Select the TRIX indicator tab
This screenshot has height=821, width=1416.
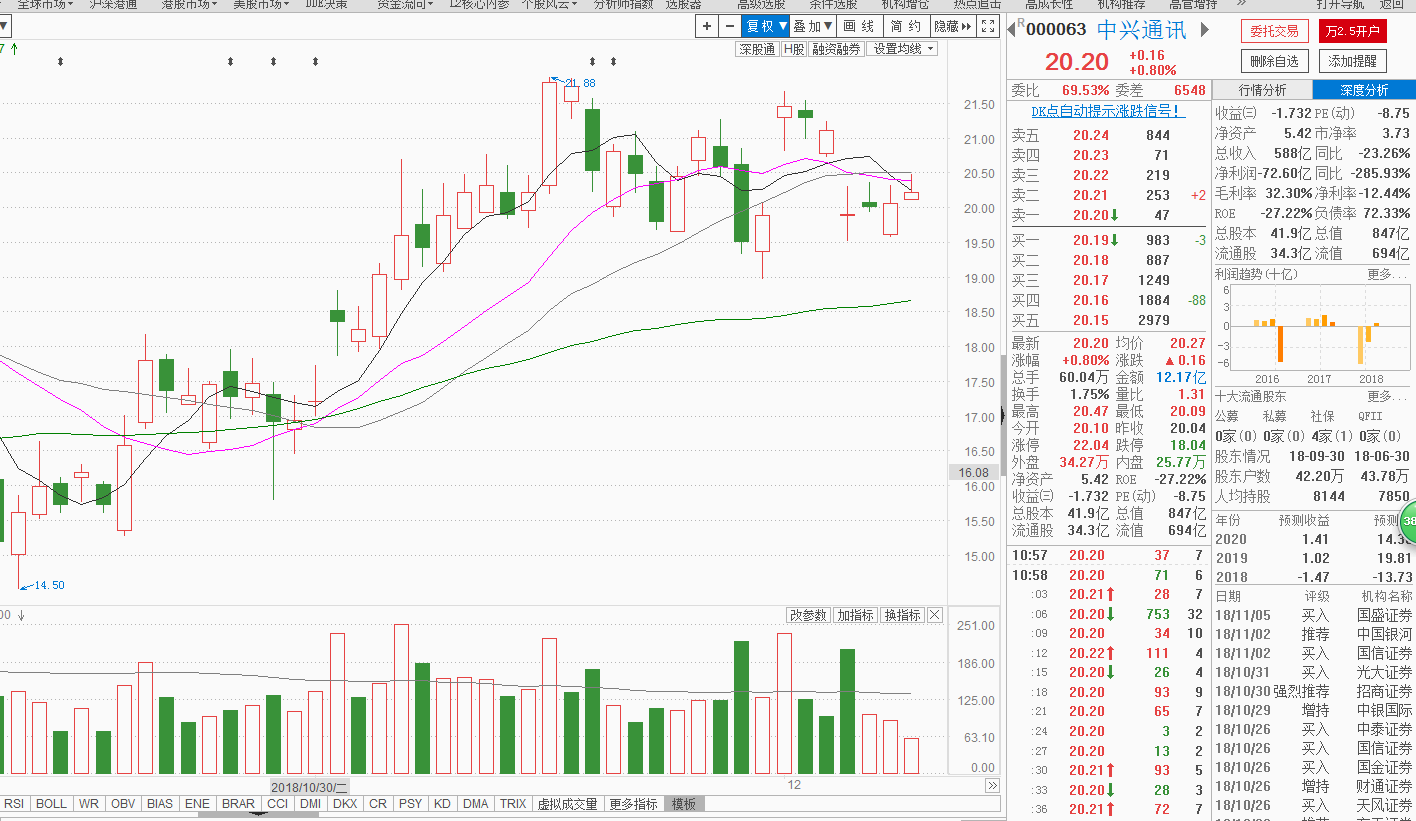coord(513,804)
